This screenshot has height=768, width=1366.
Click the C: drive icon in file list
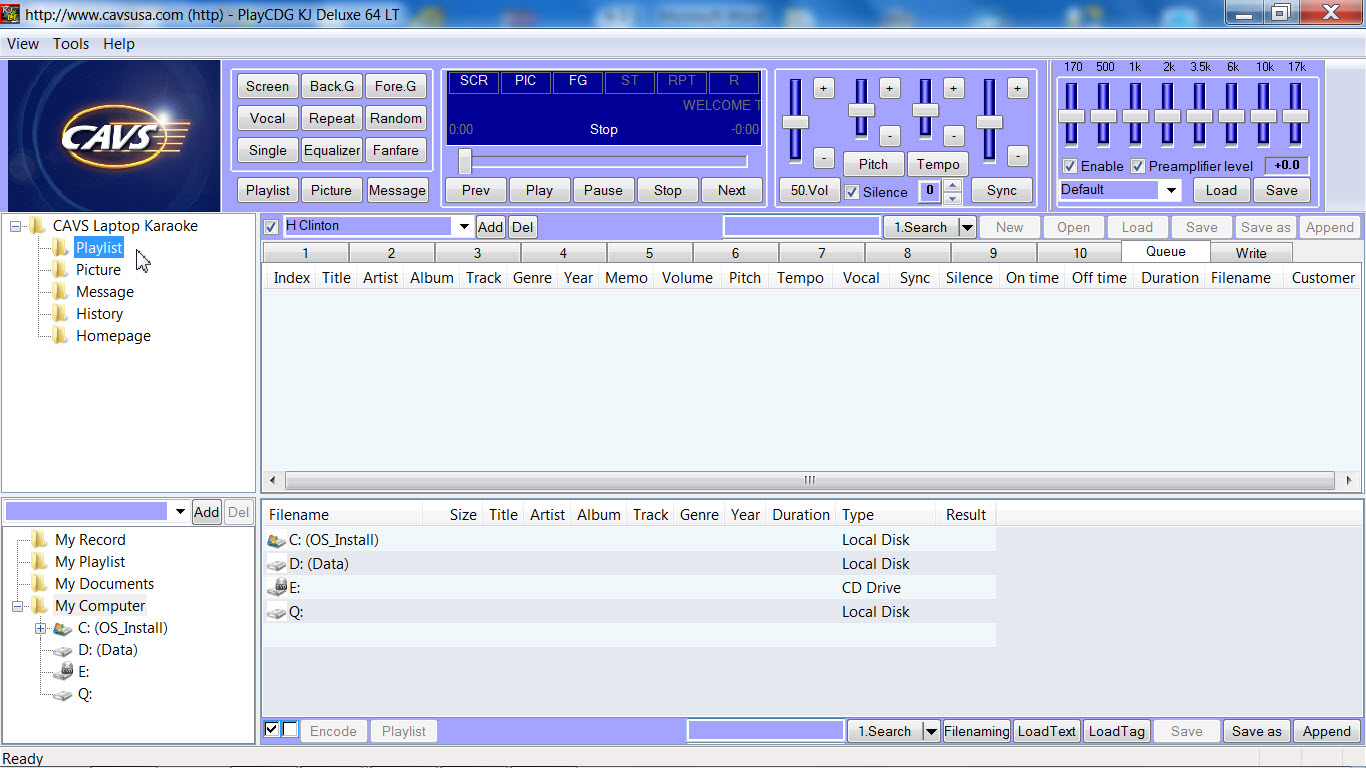(x=277, y=540)
